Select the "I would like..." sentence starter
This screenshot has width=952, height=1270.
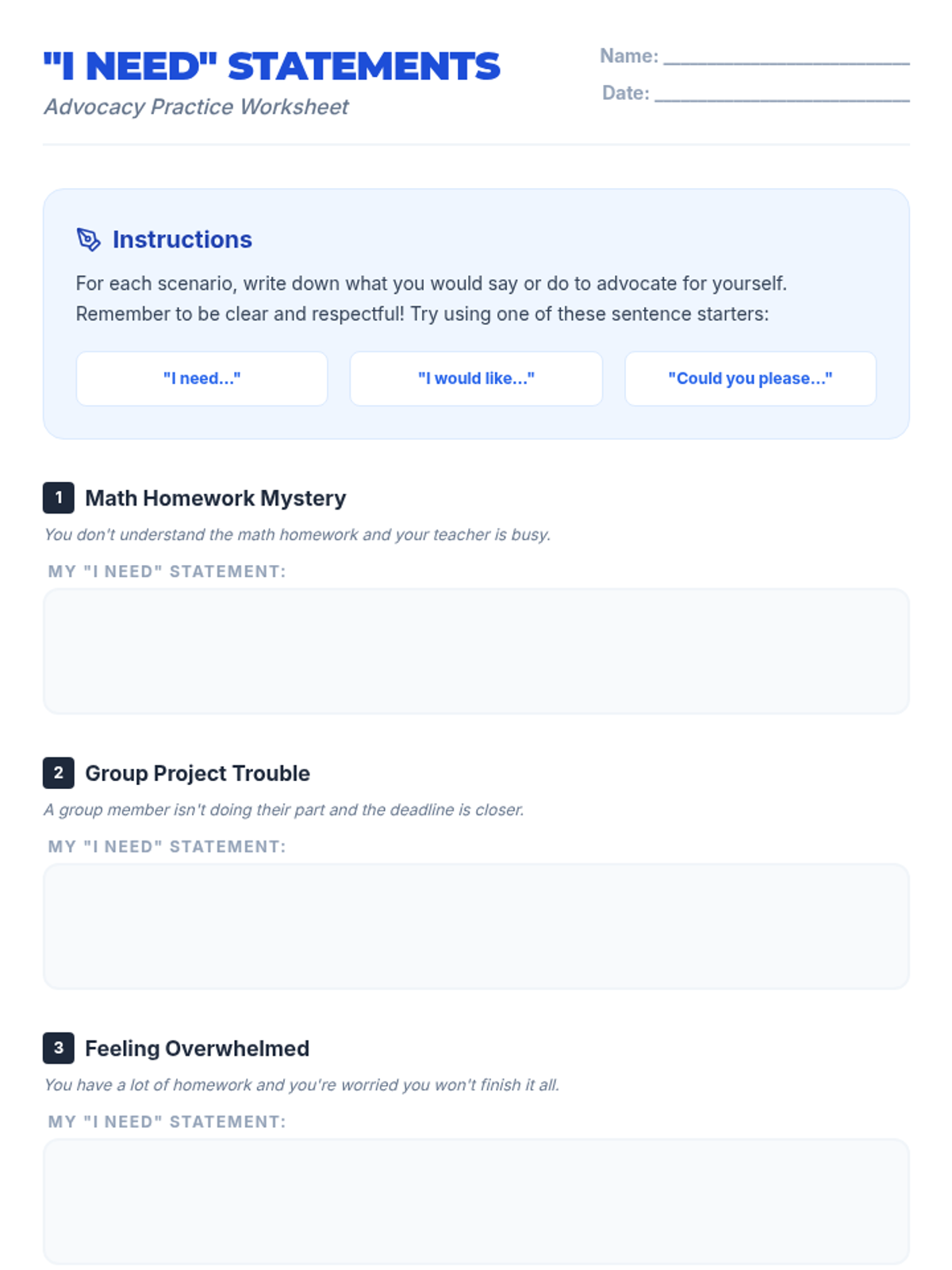pos(476,379)
